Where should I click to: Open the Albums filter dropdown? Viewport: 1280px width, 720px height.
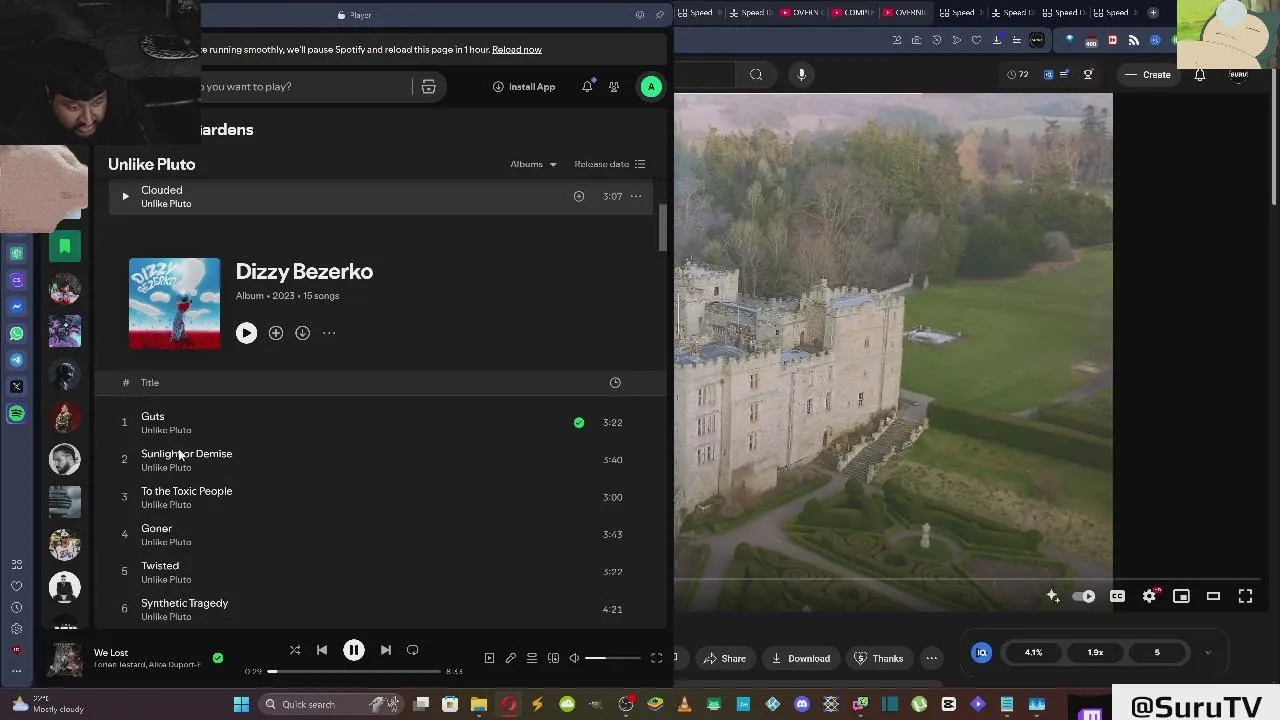click(x=533, y=164)
